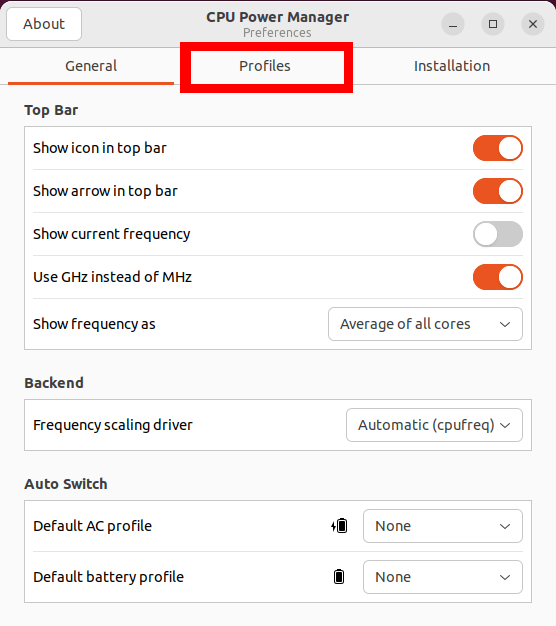The width and height of the screenshot is (556, 626).
Task: Click the Top Bar section heading
Action: (x=51, y=110)
